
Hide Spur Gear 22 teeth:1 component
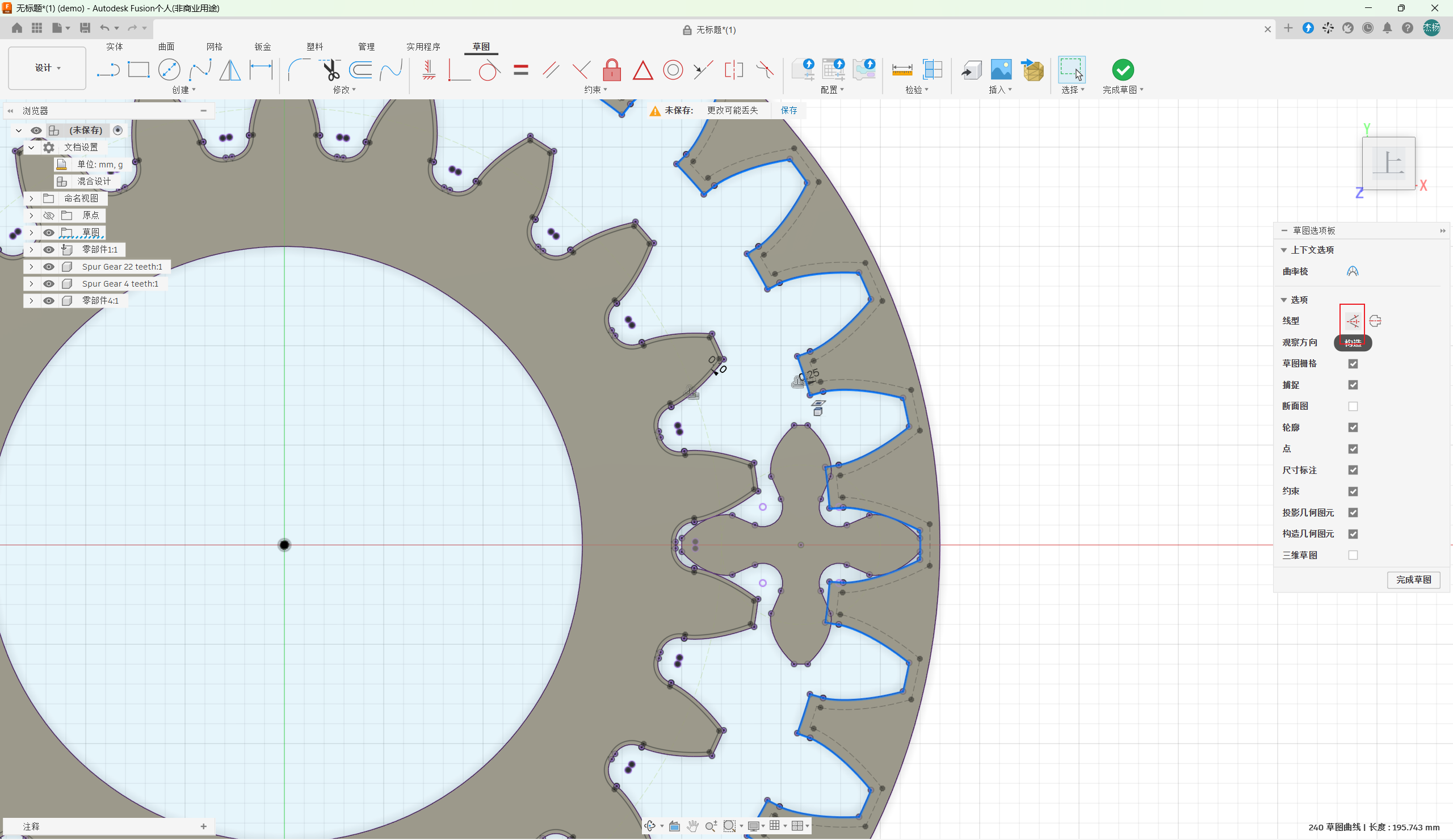click(49, 266)
